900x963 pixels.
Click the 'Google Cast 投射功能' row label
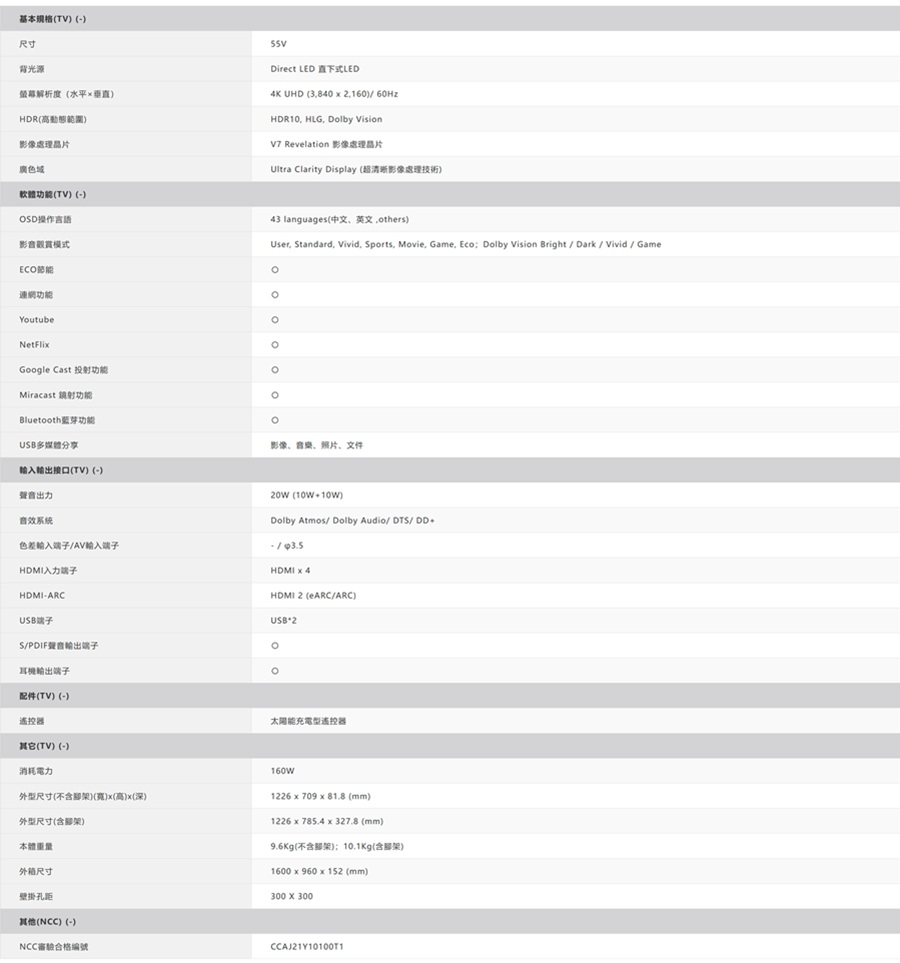(63, 370)
